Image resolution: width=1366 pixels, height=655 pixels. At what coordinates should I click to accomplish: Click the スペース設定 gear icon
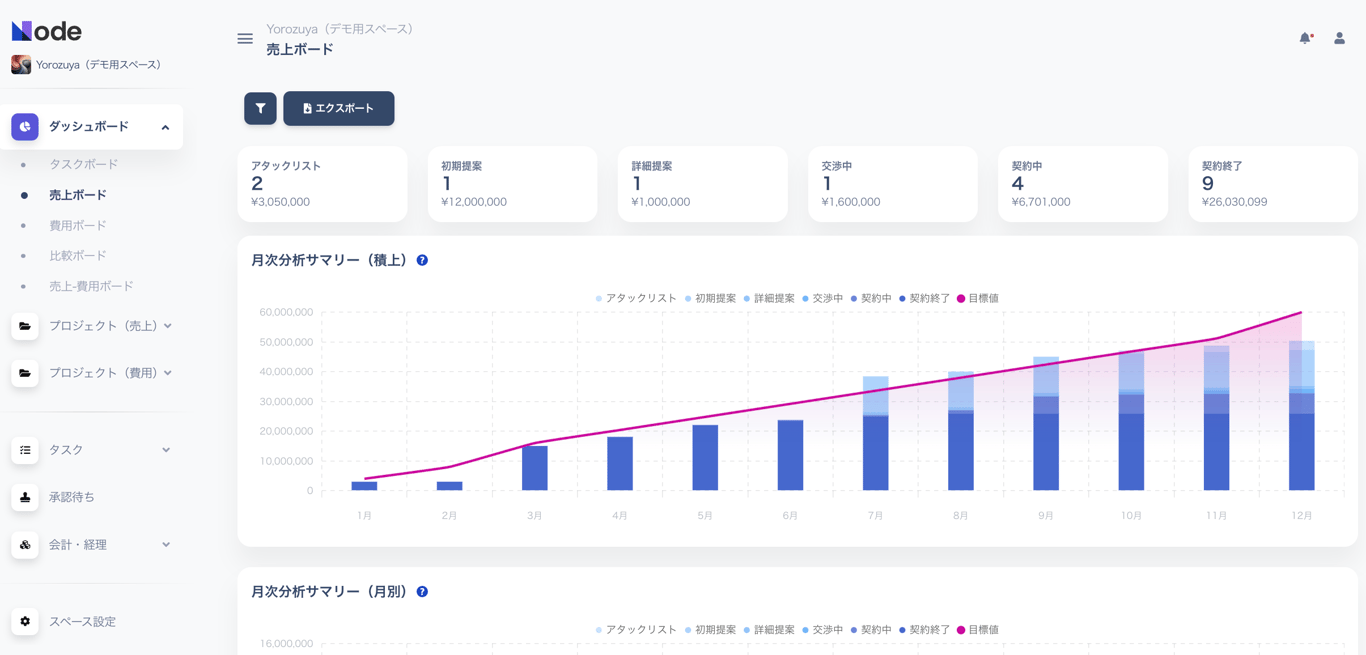click(25, 622)
